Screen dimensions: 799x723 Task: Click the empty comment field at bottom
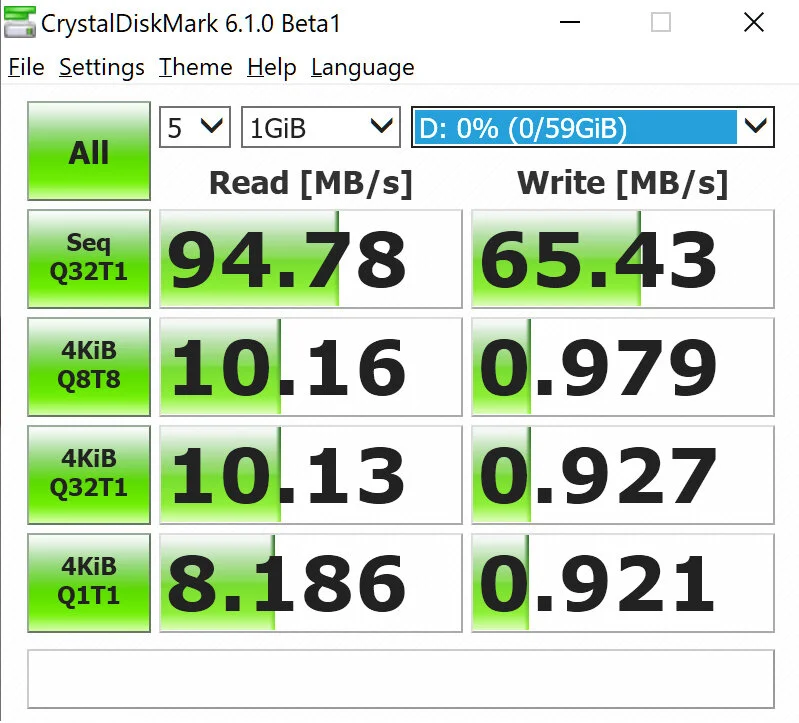[x=400, y=678]
